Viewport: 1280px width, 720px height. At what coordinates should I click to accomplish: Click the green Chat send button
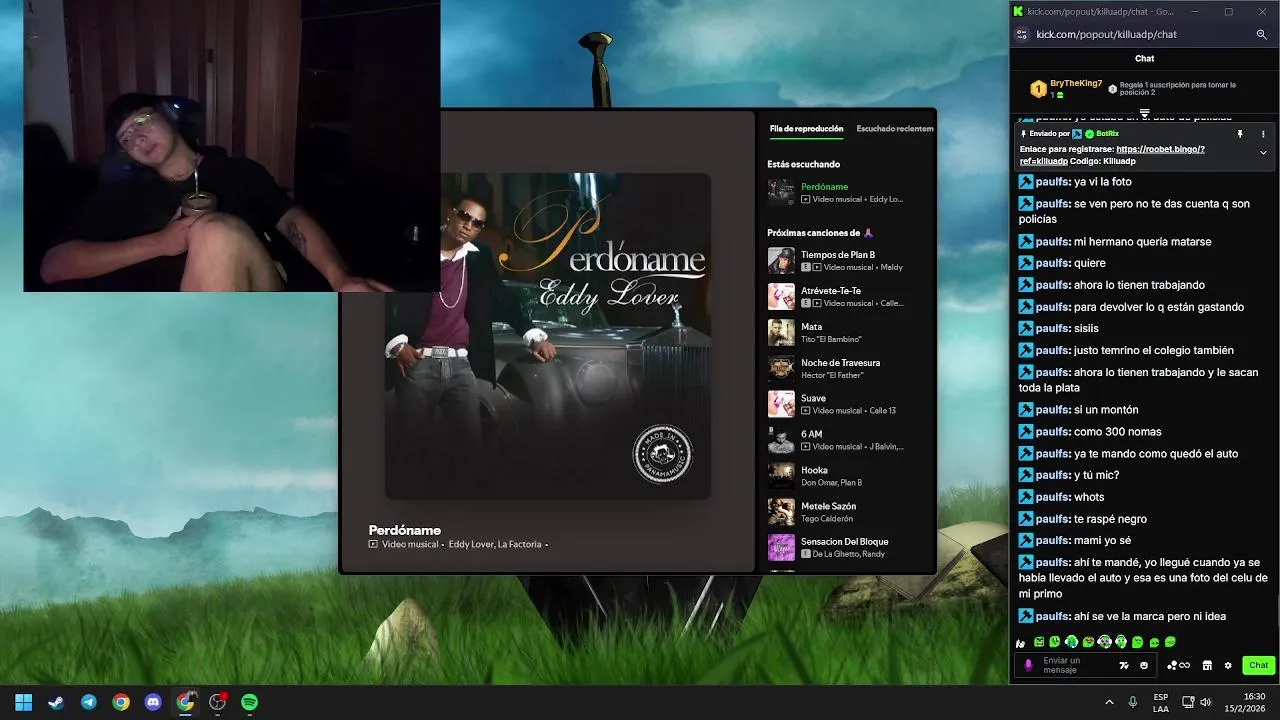pyautogui.click(x=1258, y=665)
